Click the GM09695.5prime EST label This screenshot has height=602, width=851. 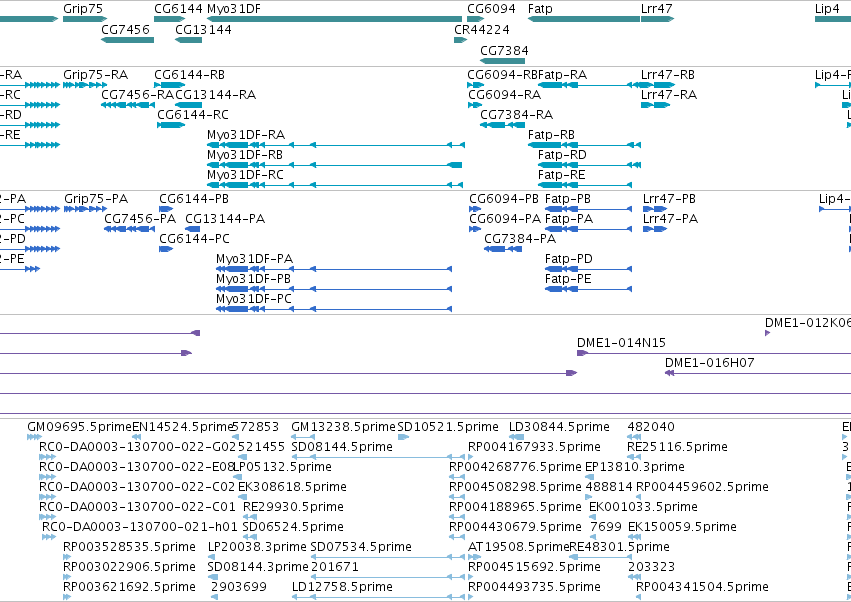point(79,427)
